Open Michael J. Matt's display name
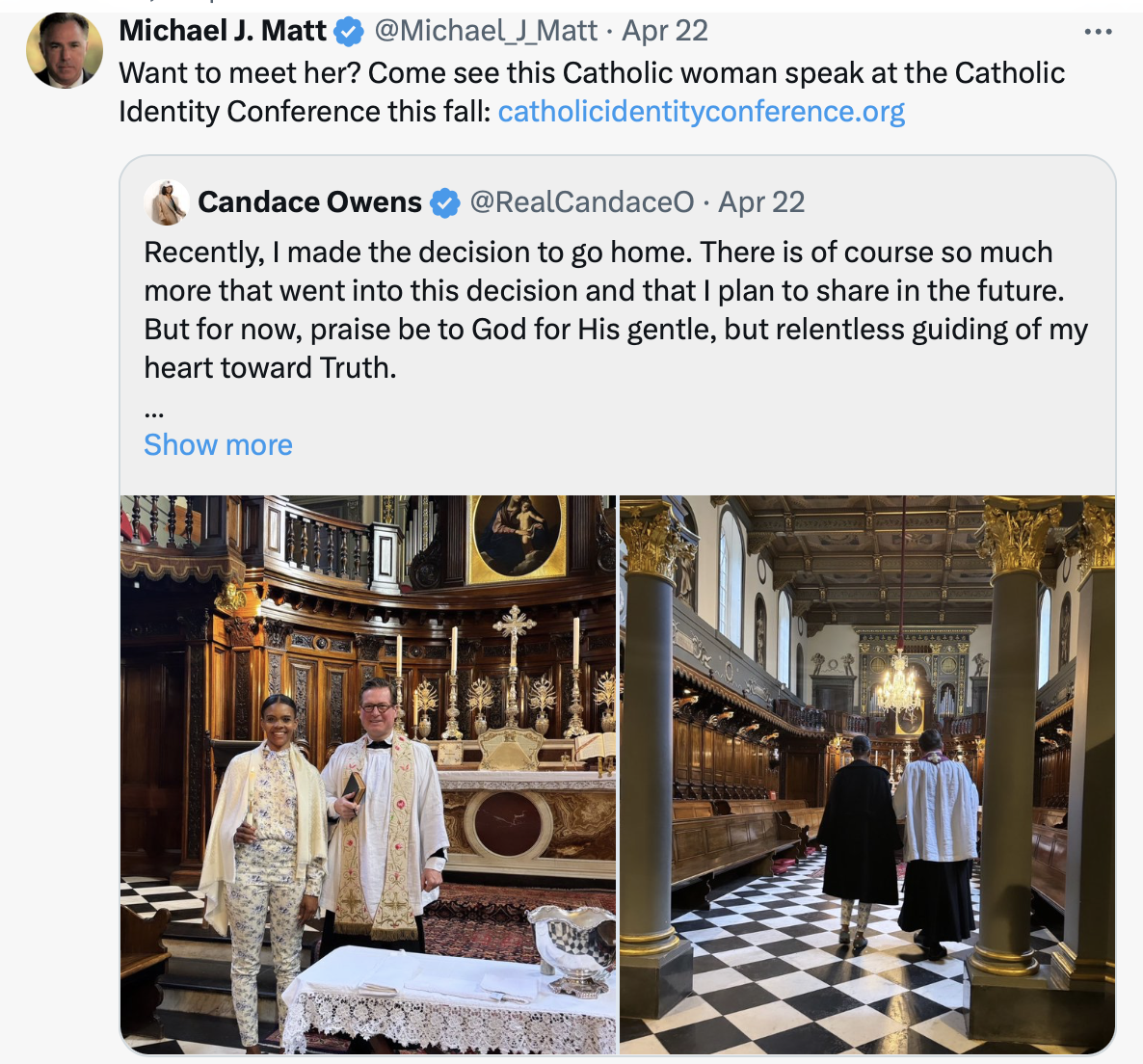The height and width of the screenshot is (1064, 1143). pos(223,31)
